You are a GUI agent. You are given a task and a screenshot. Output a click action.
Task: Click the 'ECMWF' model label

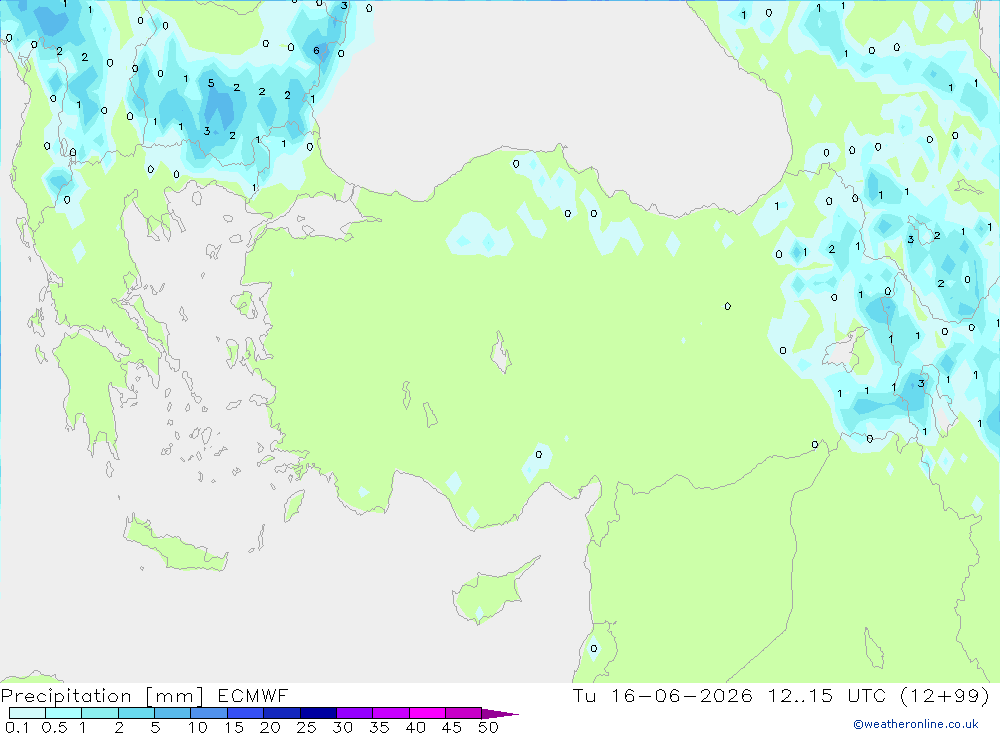click(x=253, y=695)
